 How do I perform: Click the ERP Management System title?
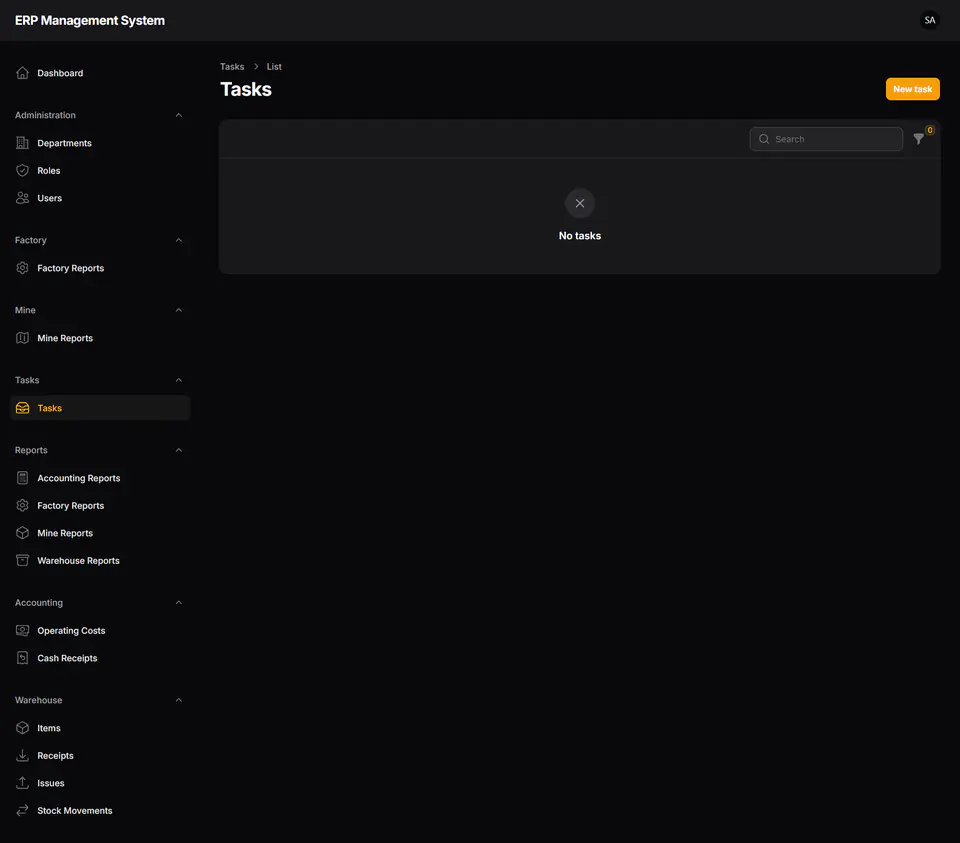tap(90, 20)
